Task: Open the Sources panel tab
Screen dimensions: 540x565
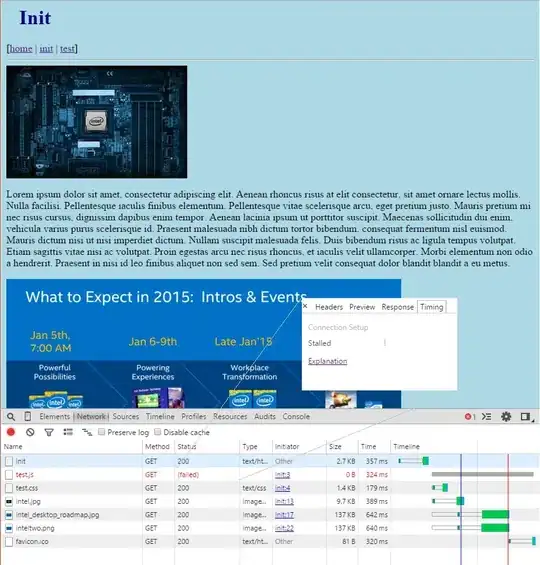Action: tap(126, 417)
